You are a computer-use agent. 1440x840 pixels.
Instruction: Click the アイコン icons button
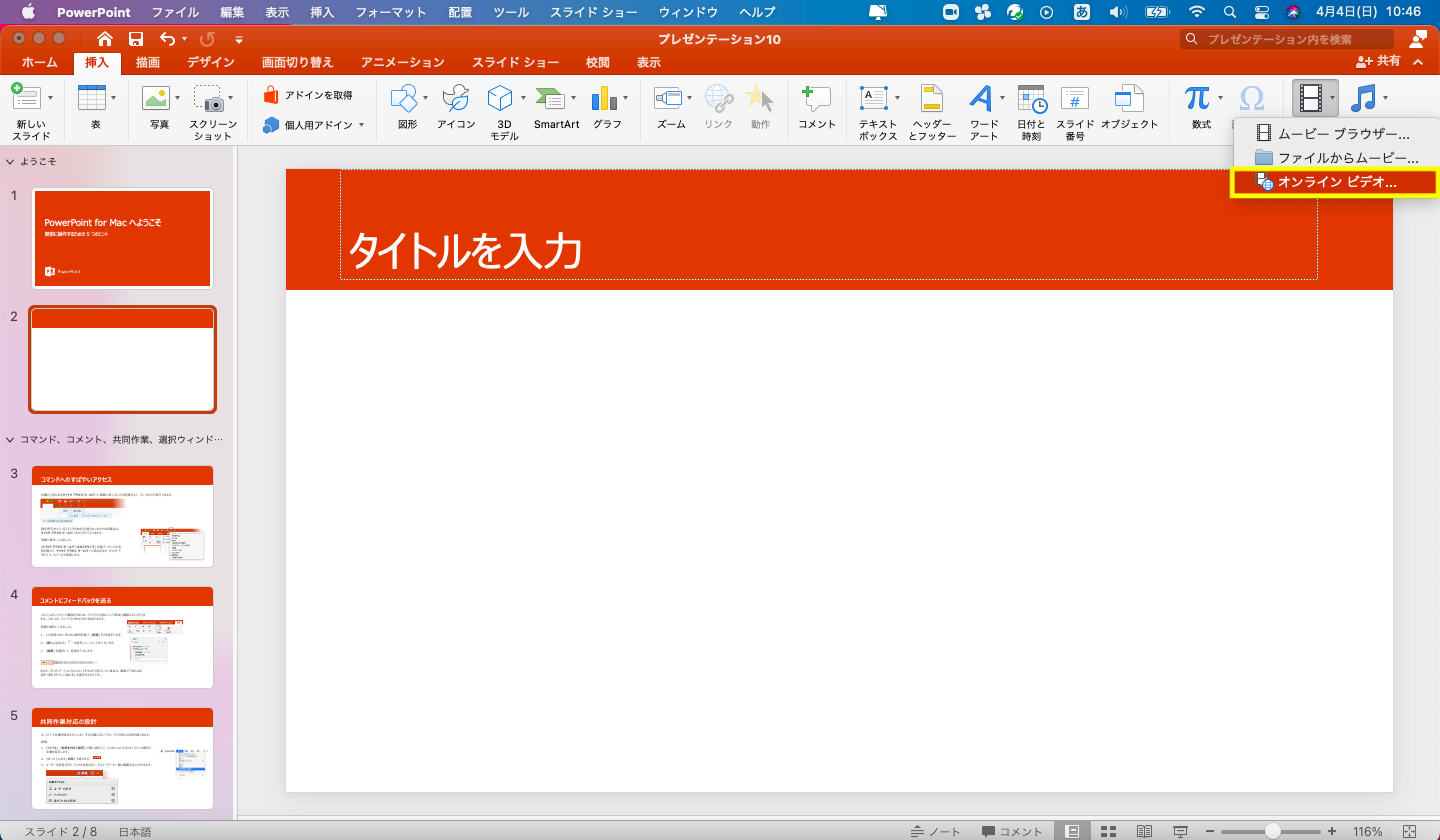coord(456,98)
